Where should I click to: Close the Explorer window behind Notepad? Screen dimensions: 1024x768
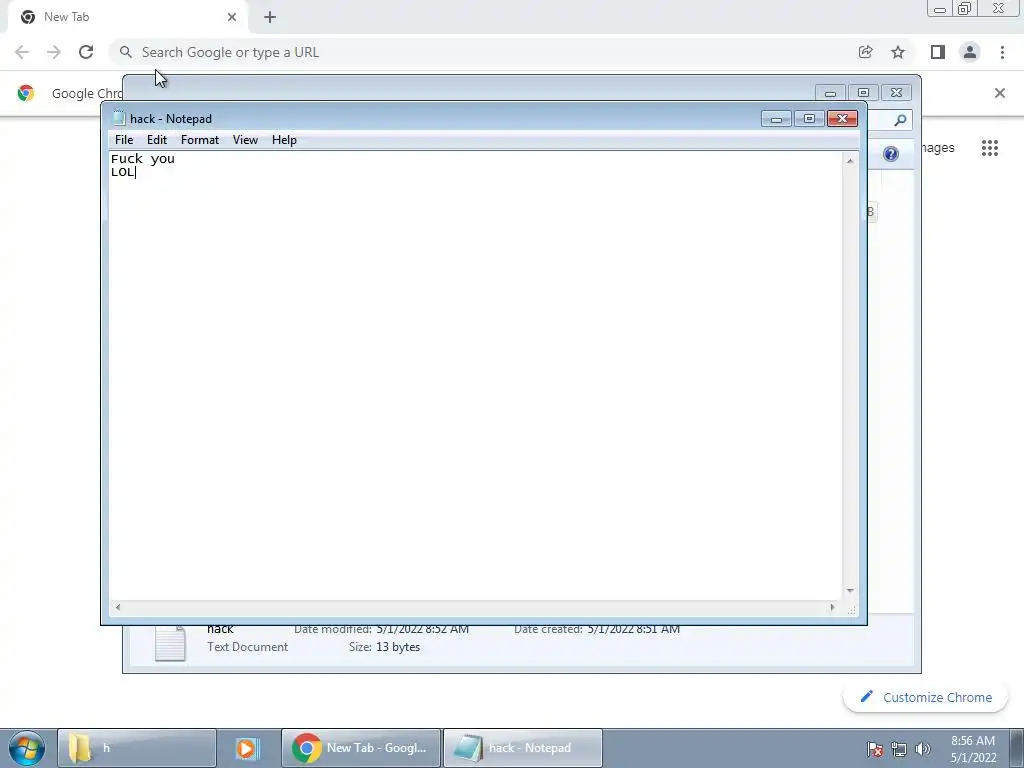897,93
